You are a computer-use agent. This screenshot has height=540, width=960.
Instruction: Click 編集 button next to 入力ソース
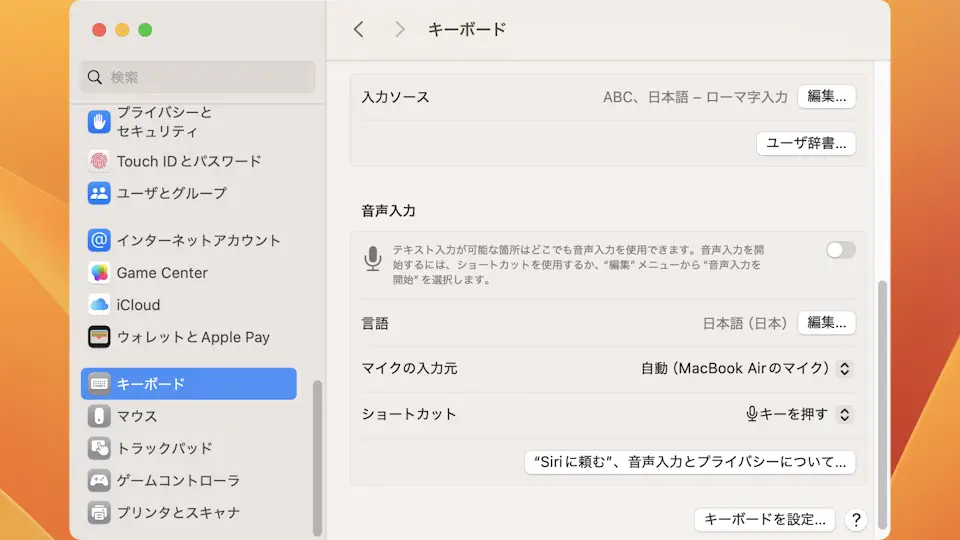click(826, 97)
